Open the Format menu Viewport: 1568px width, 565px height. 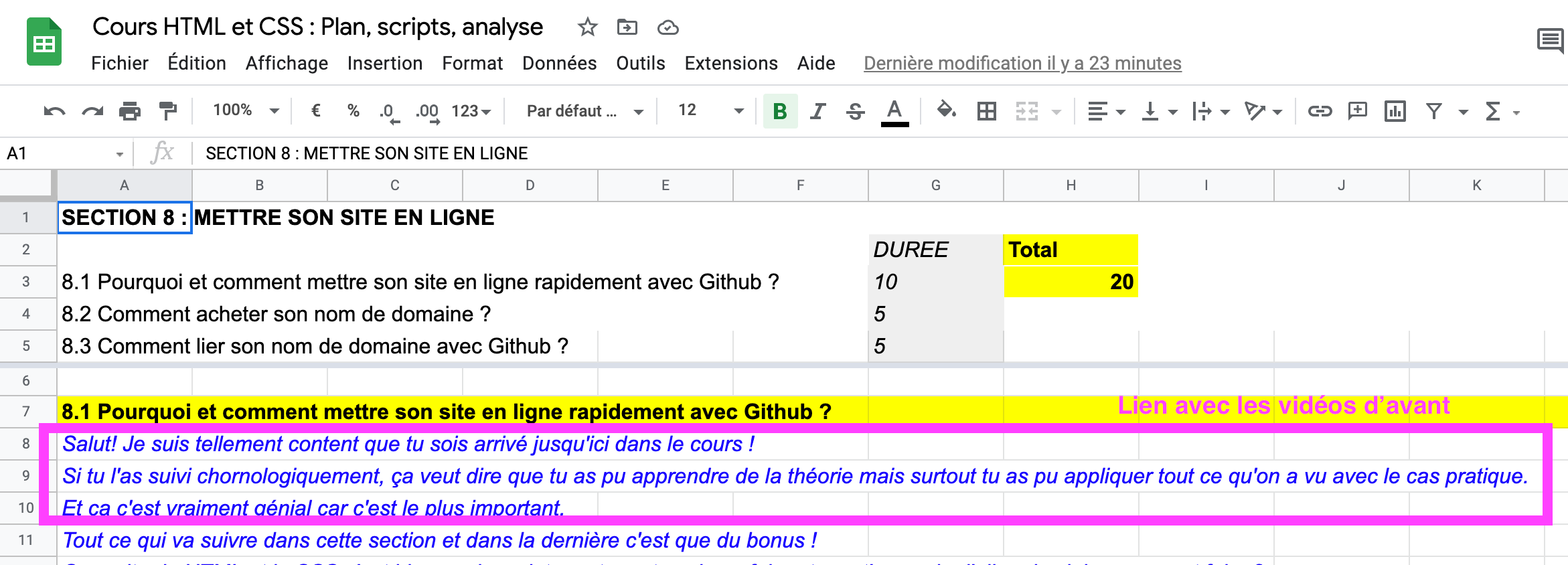coord(472,63)
